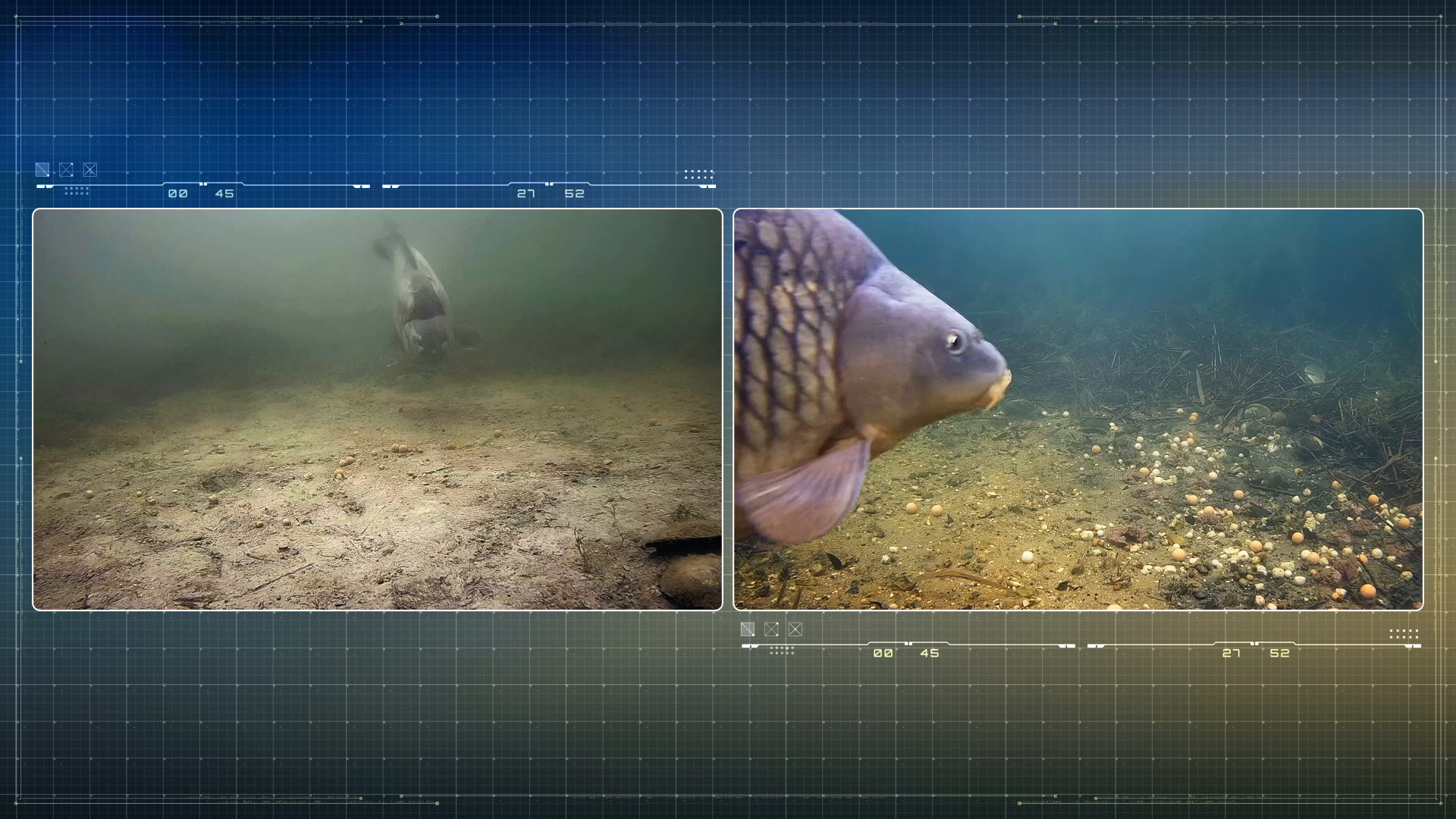The image size is (1456, 819).
Task: Click middle crossed-box icon above left video
Action: [66, 170]
